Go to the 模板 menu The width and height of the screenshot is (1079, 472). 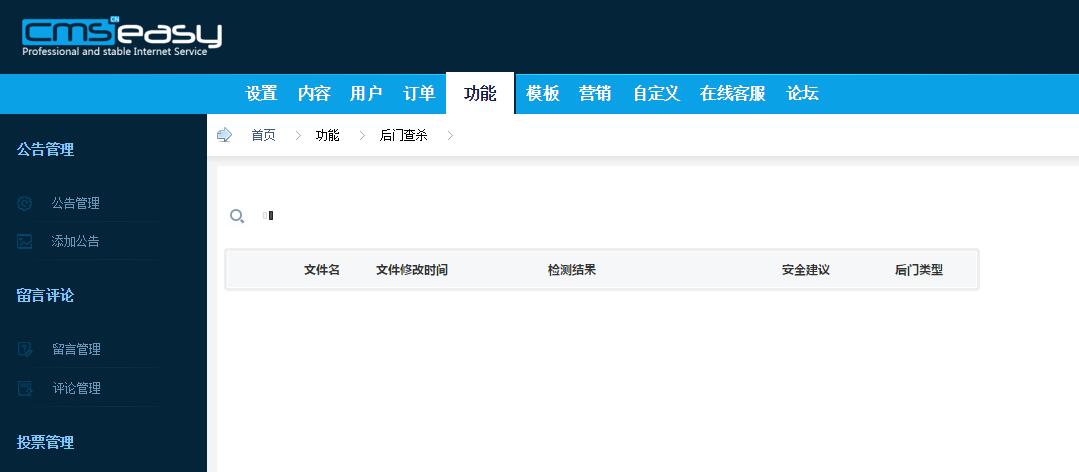coord(543,94)
